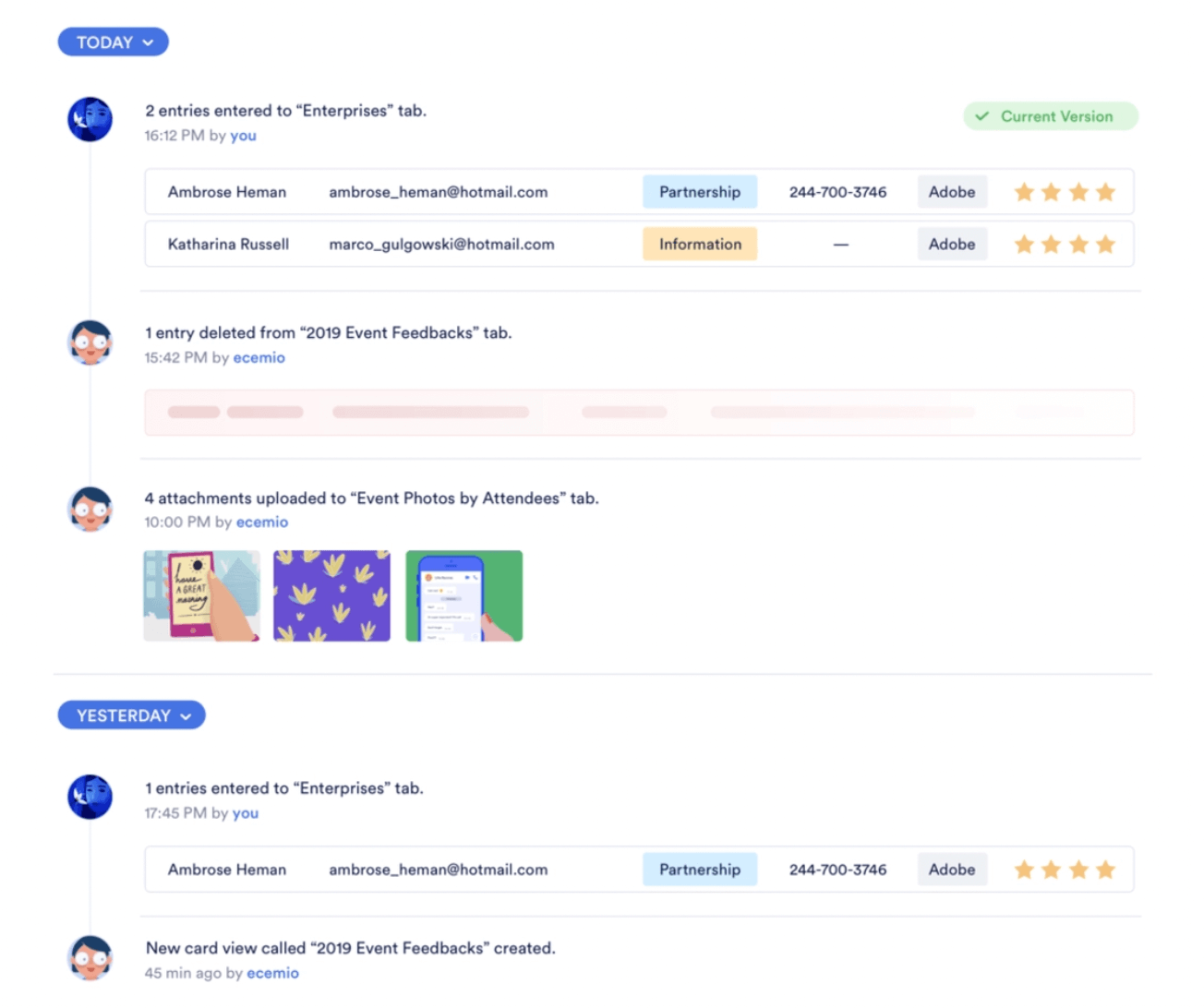The image size is (1204, 1008).
Task: Click ecemio's avatar beside the card view entry
Action: click(90, 958)
